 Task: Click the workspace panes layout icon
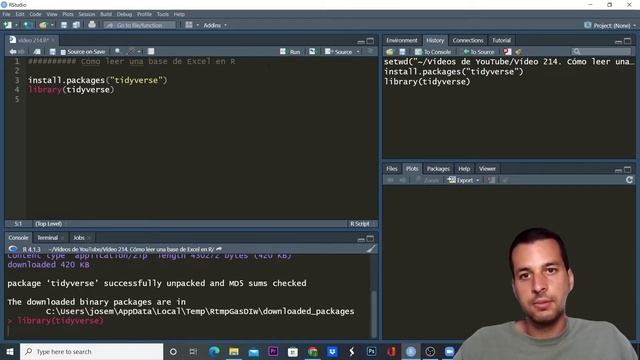[x=189, y=25]
